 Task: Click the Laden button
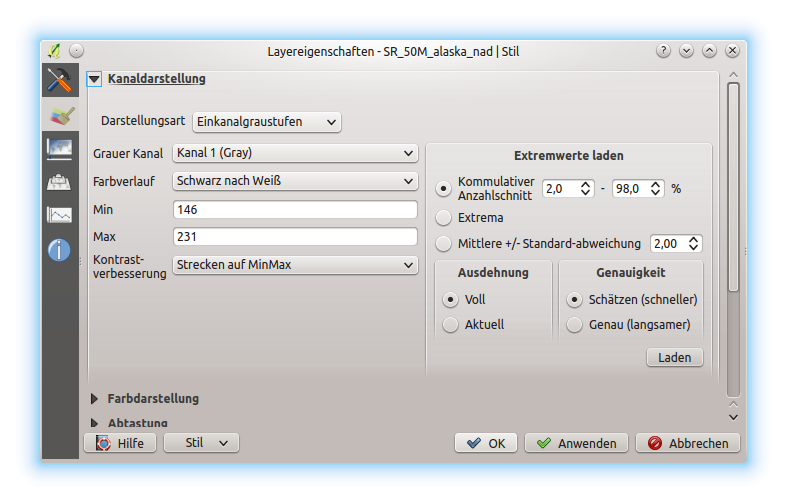674,357
